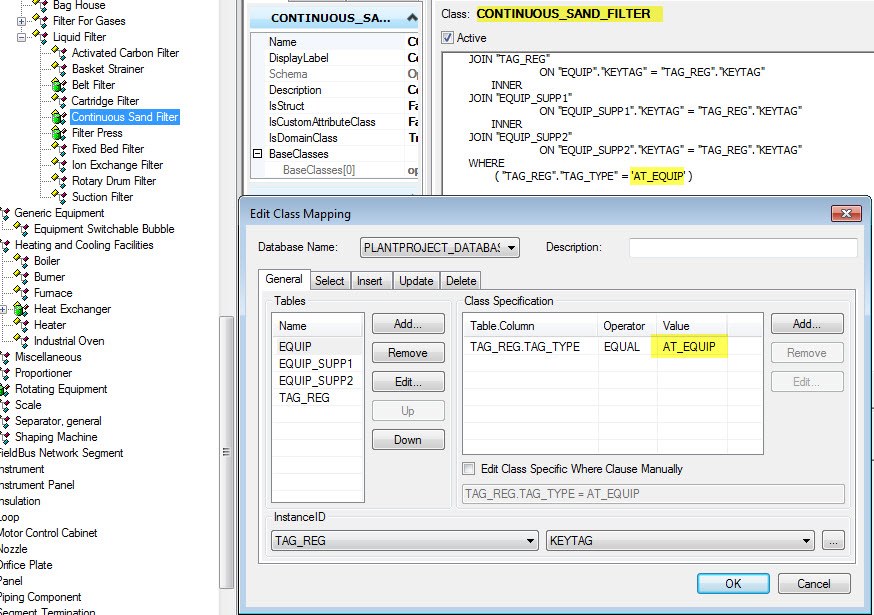The image size is (874, 615).
Task: Switch to the Insert tab
Action: pyautogui.click(x=370, y=281)
